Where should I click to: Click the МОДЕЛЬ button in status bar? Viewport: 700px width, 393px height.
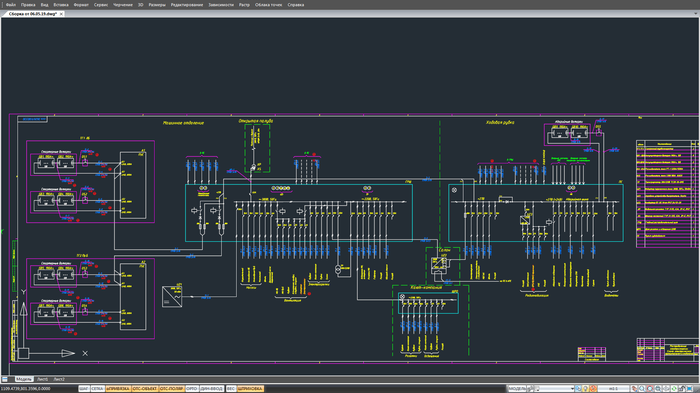click(x=517, y=389)
